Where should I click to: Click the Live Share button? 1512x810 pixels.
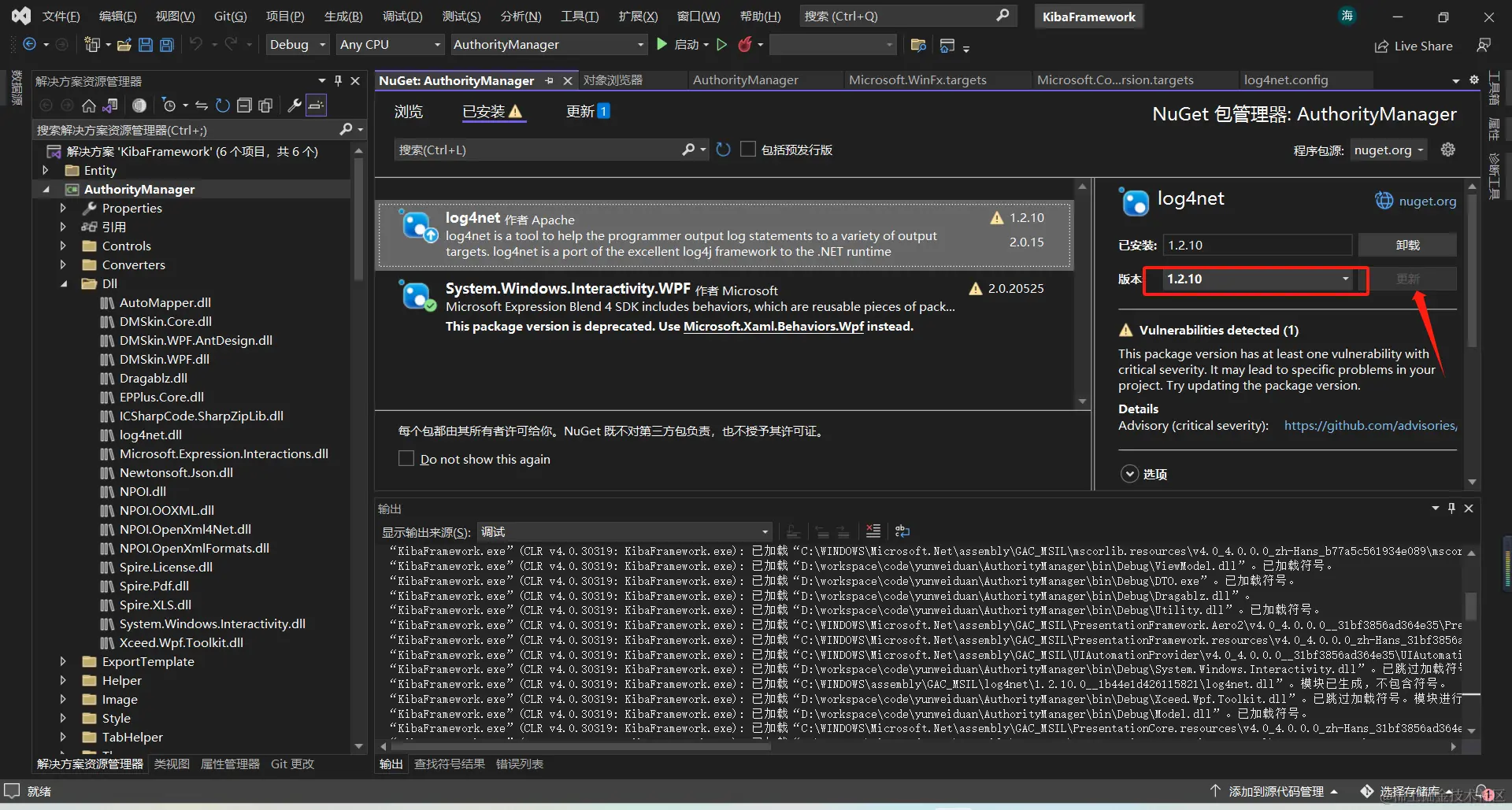click(x=1414, y=46)
